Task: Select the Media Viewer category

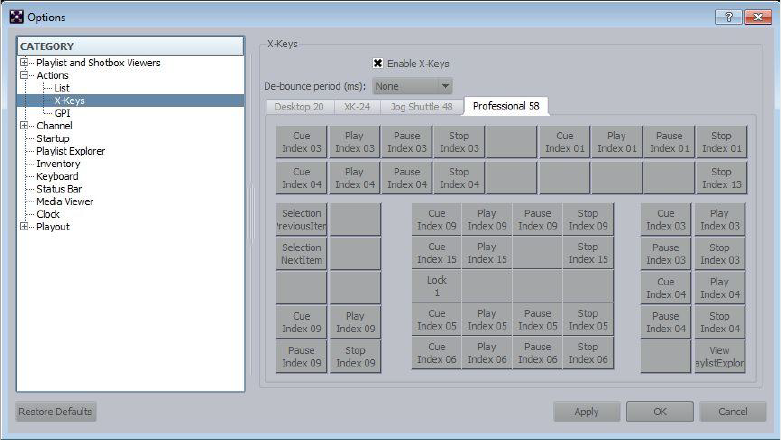Action: pos(65,201)
